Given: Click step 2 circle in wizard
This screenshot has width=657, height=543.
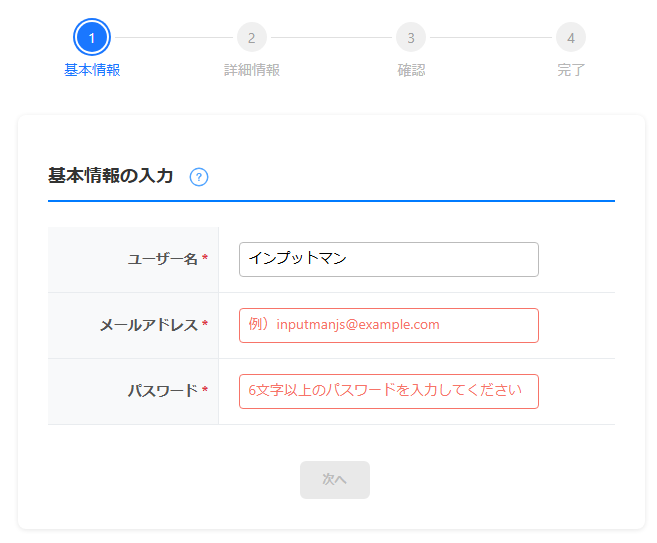Looking at the screenshot, I should [x=252, y=38].
